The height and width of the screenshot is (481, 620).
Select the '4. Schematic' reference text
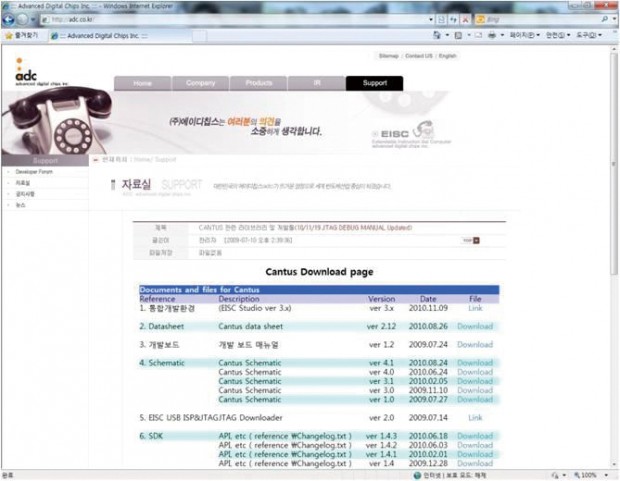point(162,363)
